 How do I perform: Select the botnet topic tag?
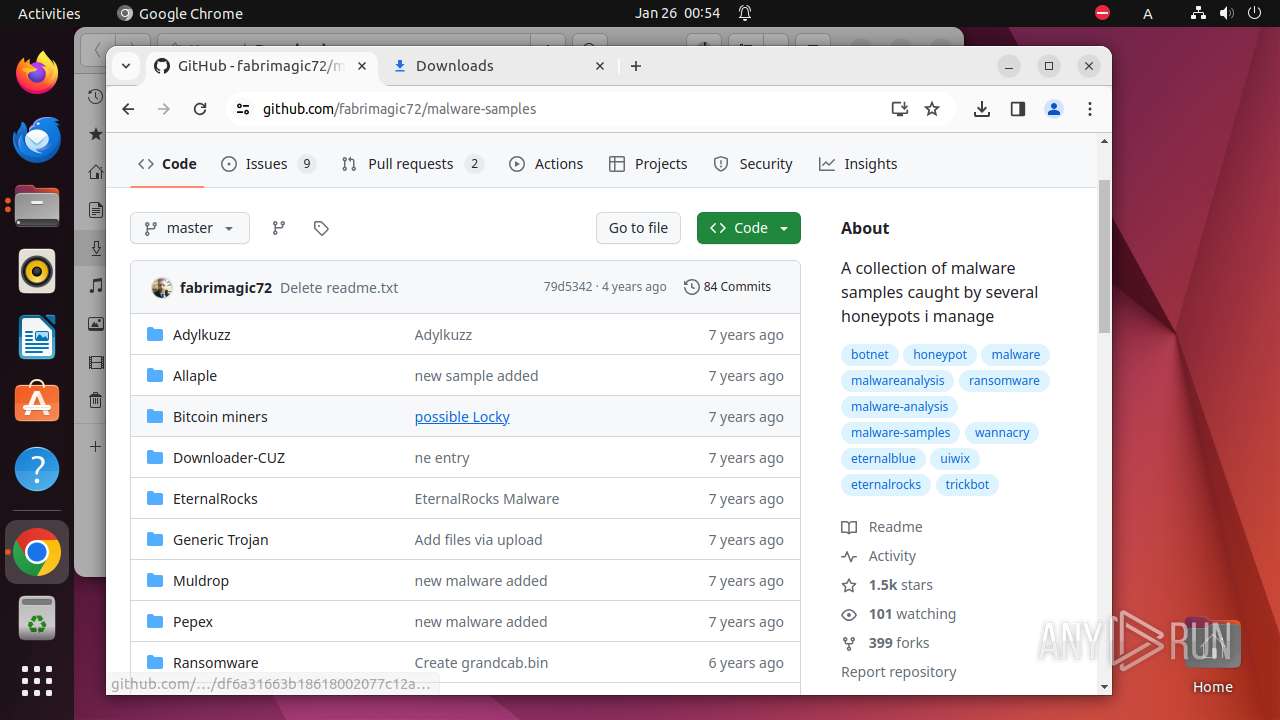pyautogui.click(x=870, y=355)
